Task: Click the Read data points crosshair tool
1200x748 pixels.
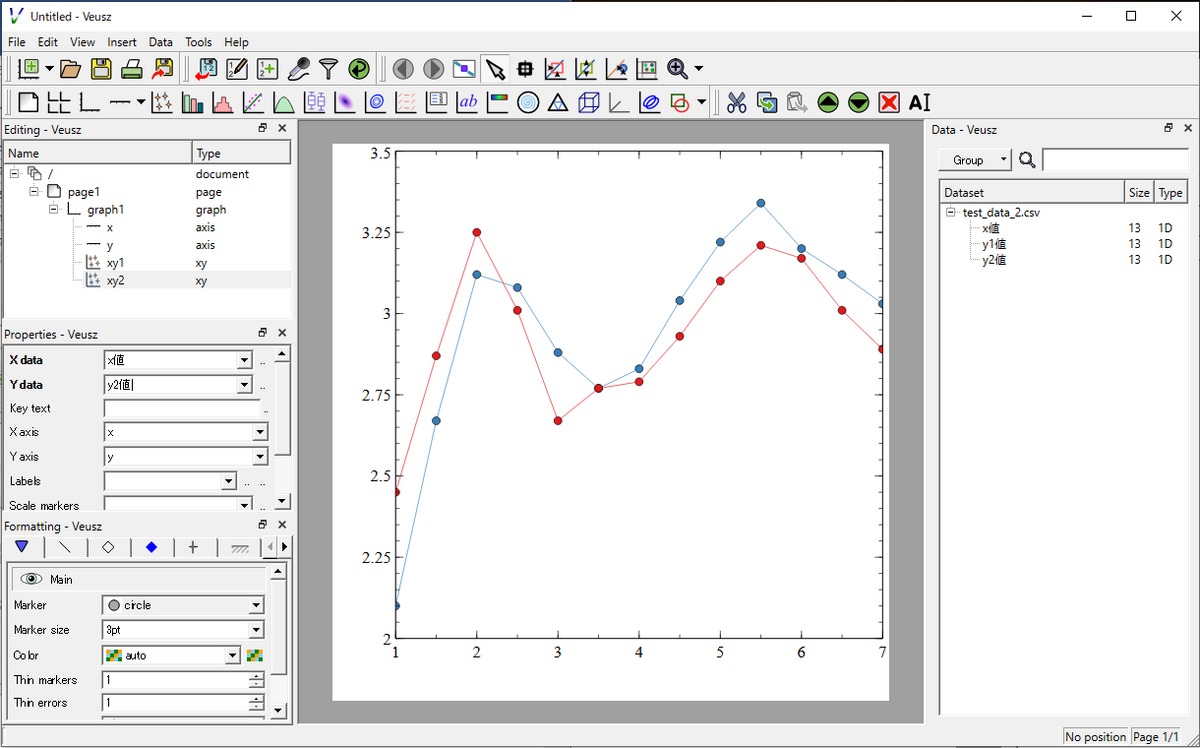Action: tap(525, 69)
